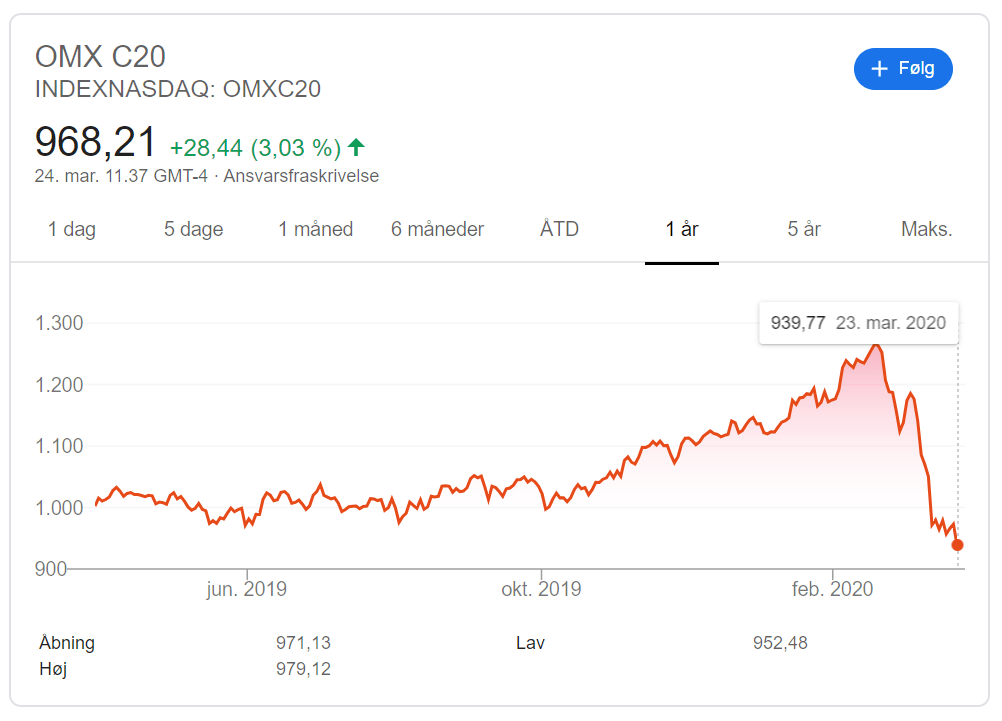Click the blue Følg follow button

tap(903, 69)
